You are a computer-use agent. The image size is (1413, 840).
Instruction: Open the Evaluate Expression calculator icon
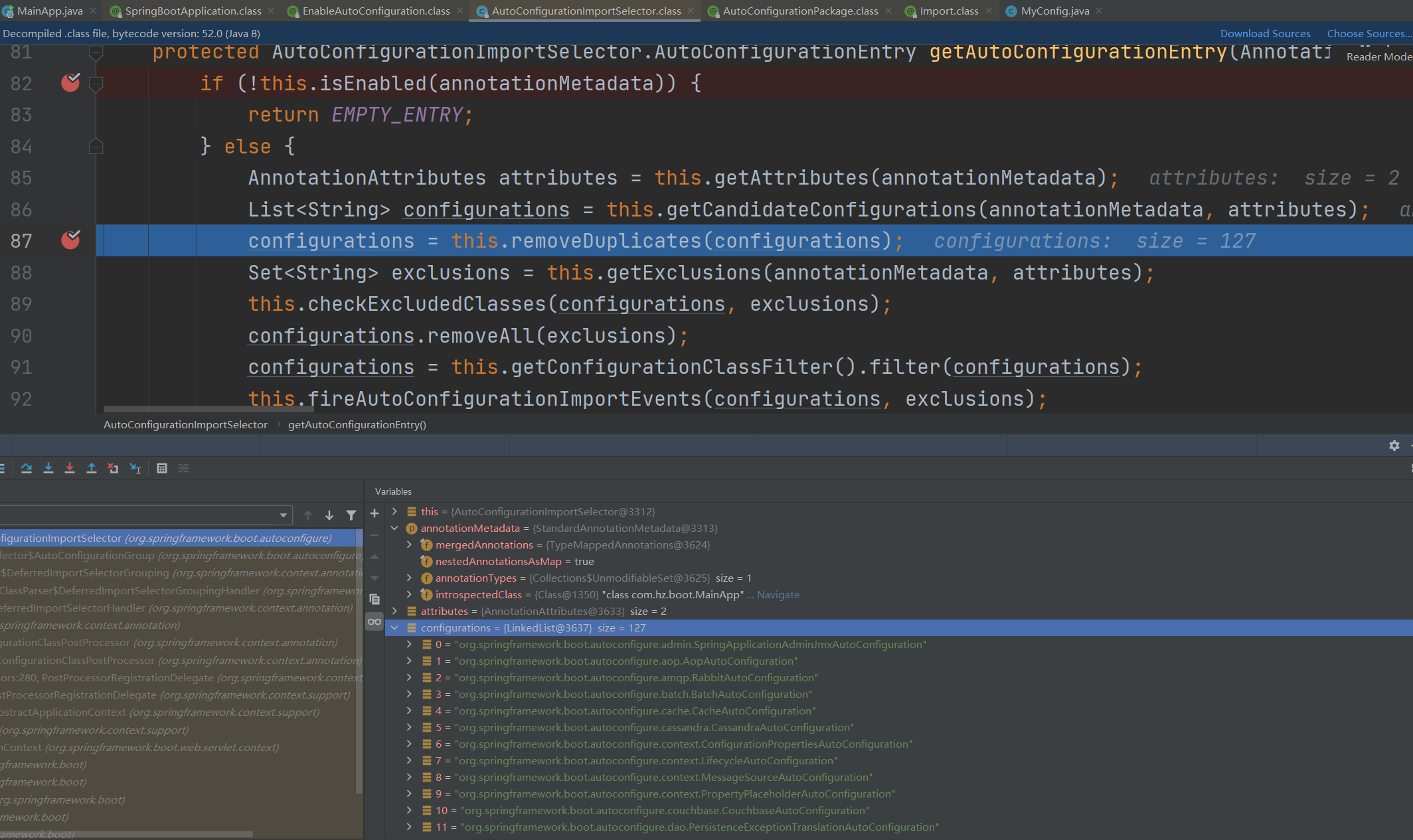click(x=162, y=468)
